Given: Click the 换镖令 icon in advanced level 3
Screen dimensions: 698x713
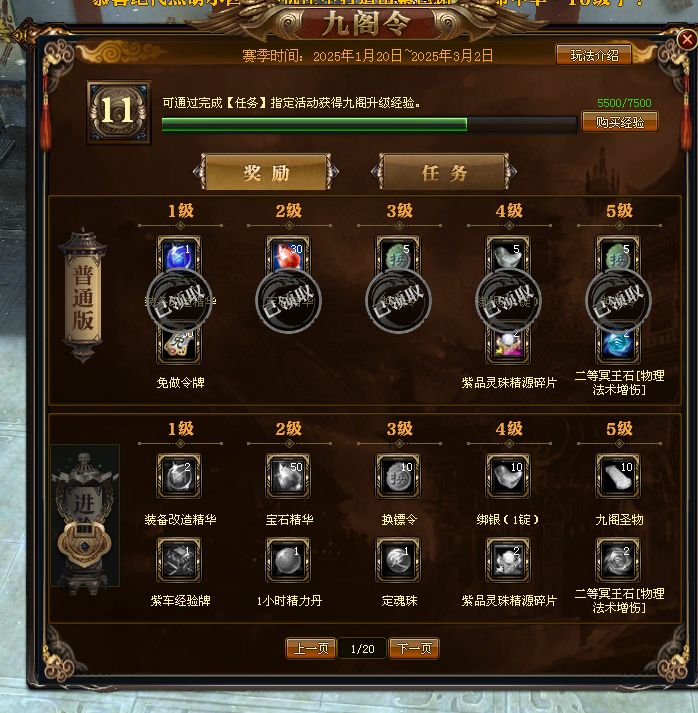Looking at the screenshot, I should tap(398, 476).
